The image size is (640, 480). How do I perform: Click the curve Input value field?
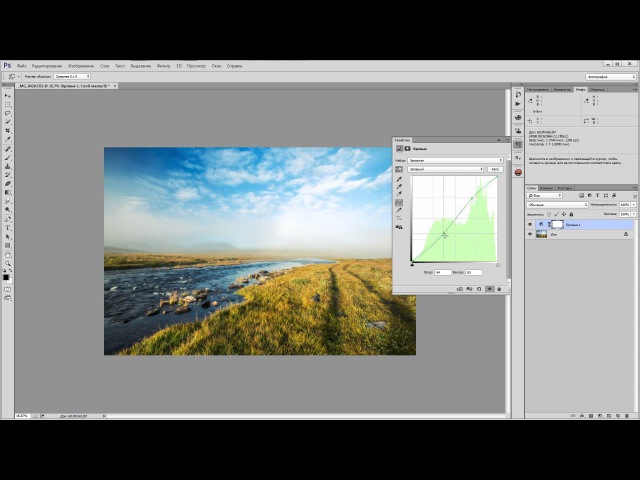443,272
